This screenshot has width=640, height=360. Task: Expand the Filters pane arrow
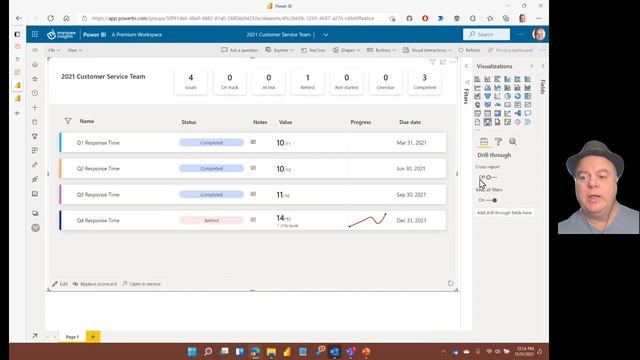[x=467, y=66]
